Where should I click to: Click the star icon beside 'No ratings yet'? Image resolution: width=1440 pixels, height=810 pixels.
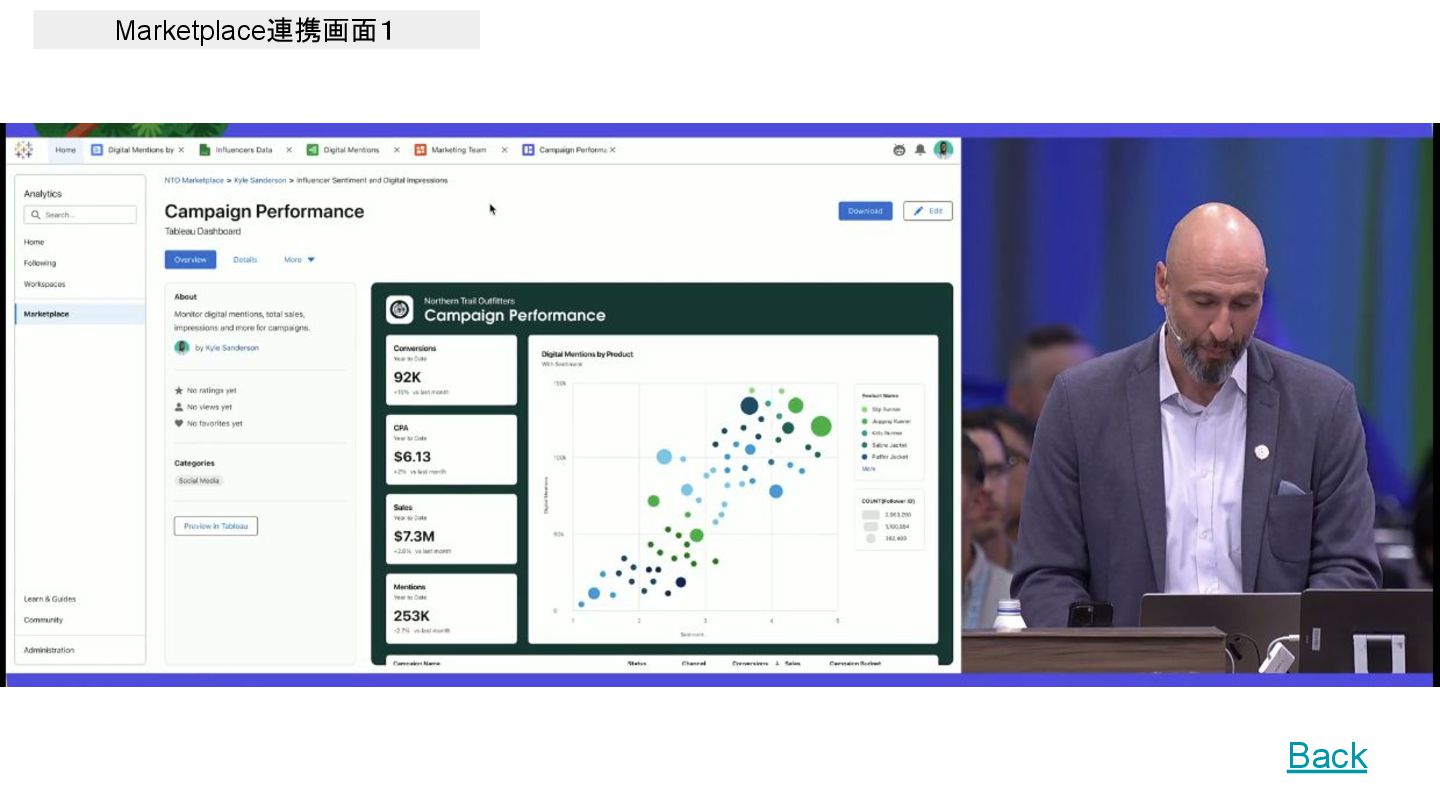tap(179, 391)
